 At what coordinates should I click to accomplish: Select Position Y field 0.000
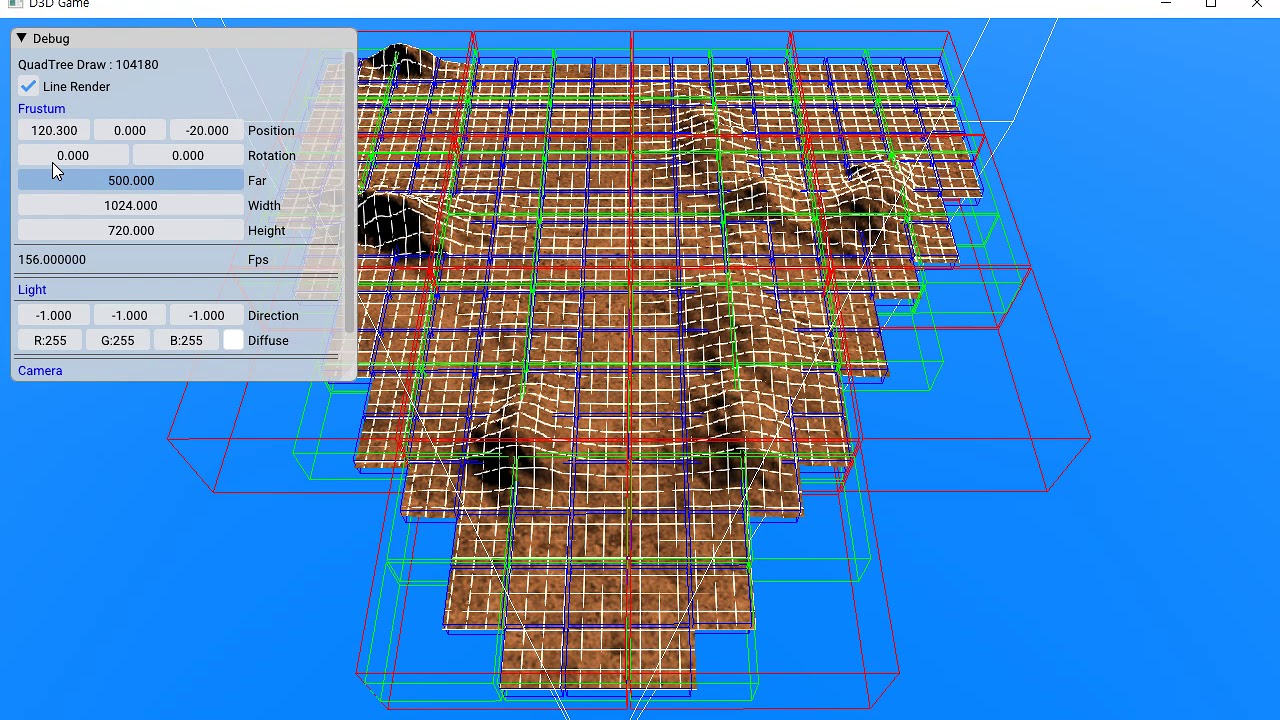point(130,131)
